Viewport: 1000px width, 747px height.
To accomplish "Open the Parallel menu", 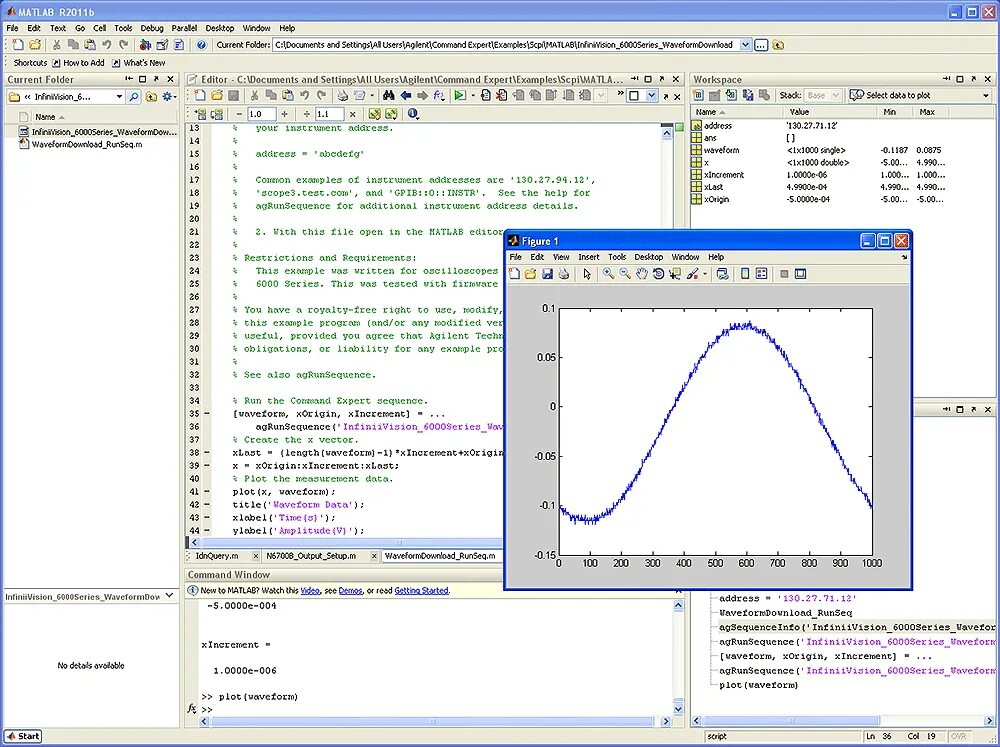I will coord(184,28).
